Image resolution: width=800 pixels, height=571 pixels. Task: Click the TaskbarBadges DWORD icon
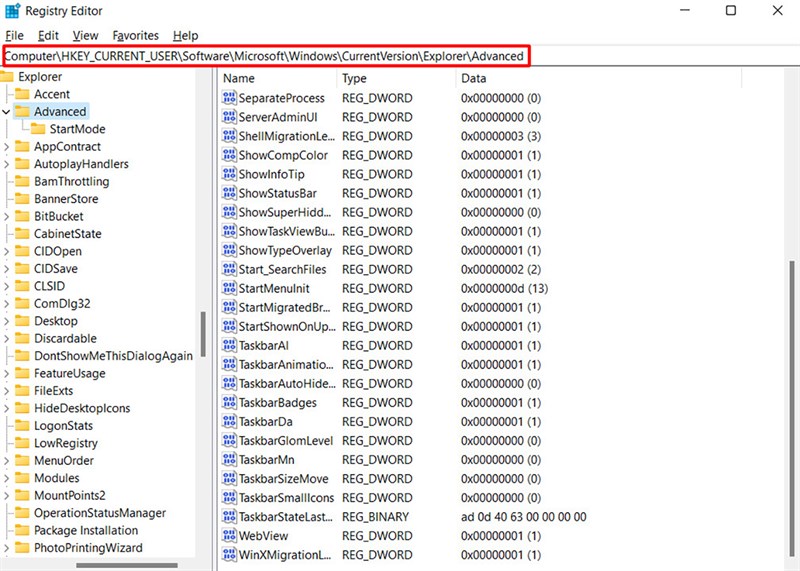[x=229, y=403]
